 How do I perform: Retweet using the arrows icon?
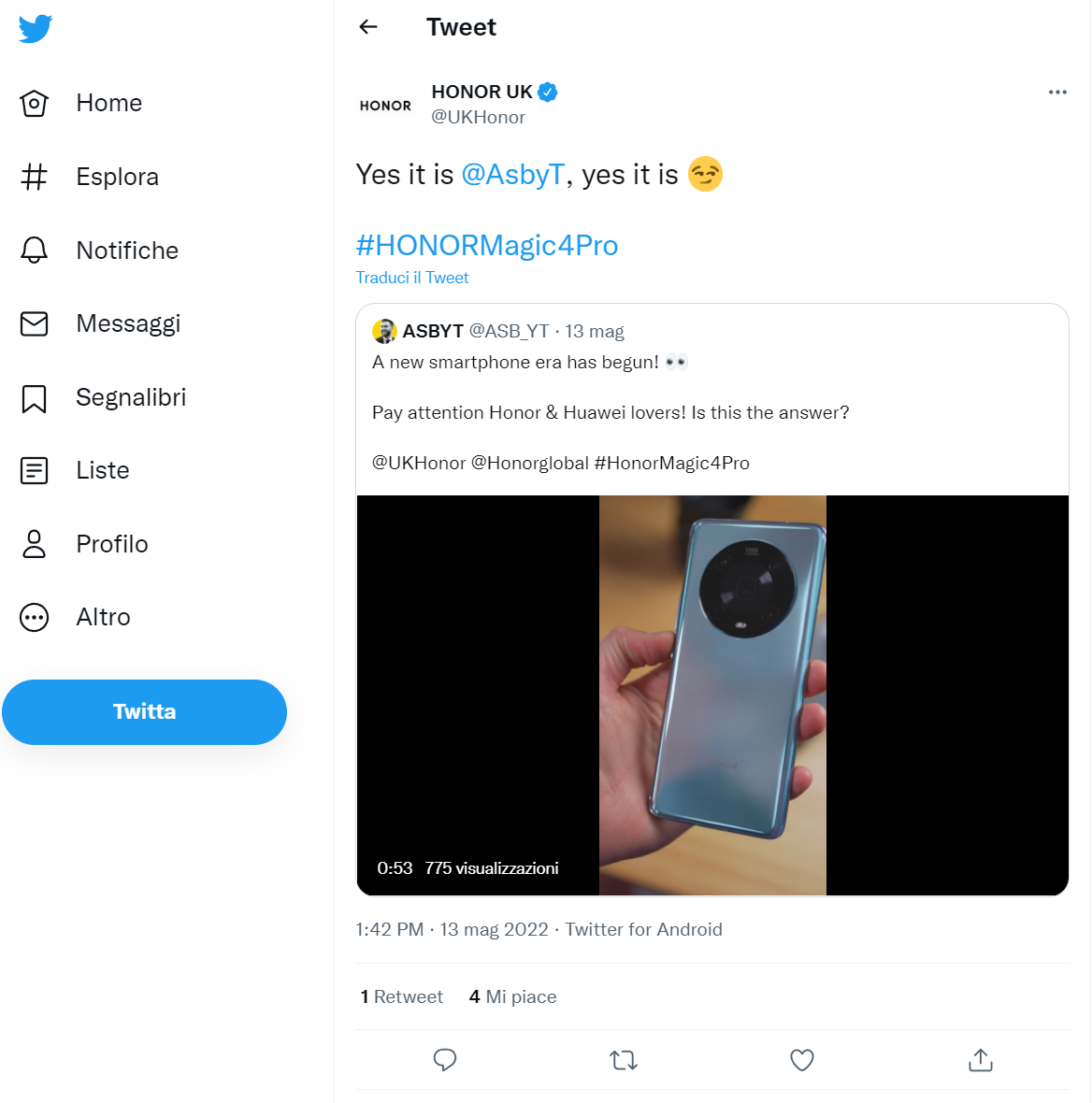(x=624, y=1060)
